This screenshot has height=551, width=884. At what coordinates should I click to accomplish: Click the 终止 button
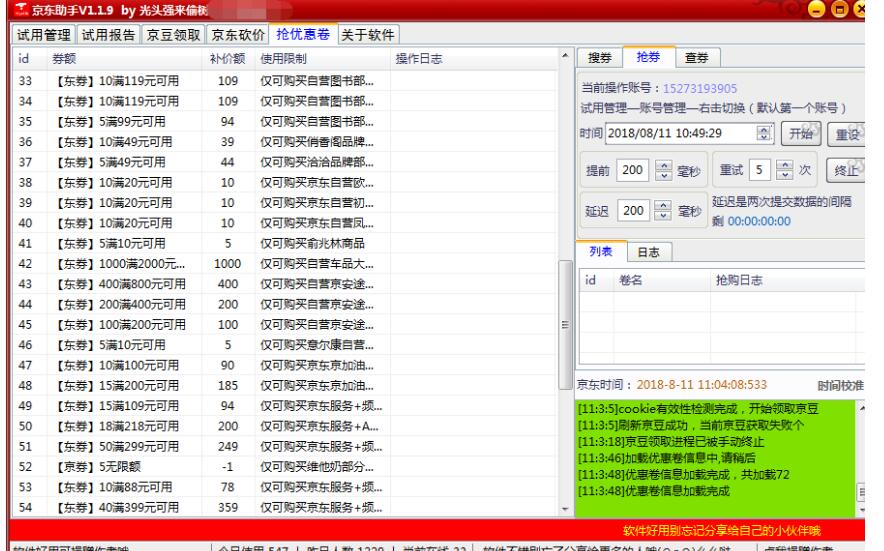[x=845, y=170]
